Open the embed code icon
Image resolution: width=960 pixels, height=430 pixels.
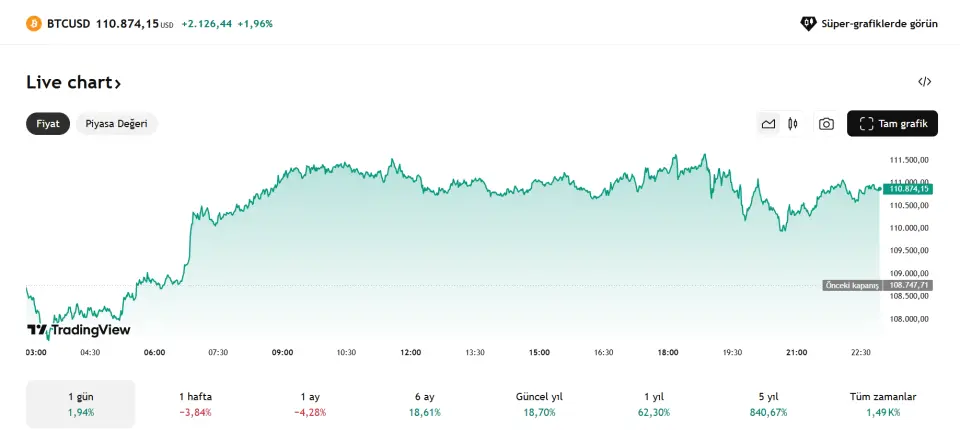[924, 82]
